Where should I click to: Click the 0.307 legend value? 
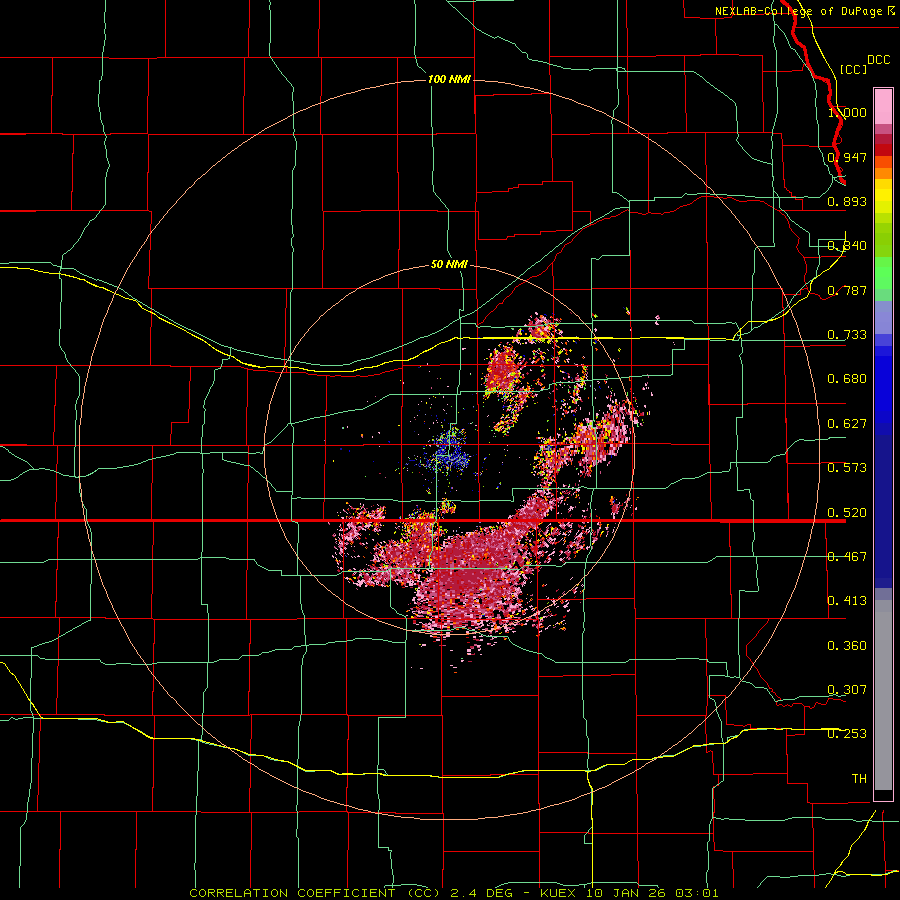[847, 690]
